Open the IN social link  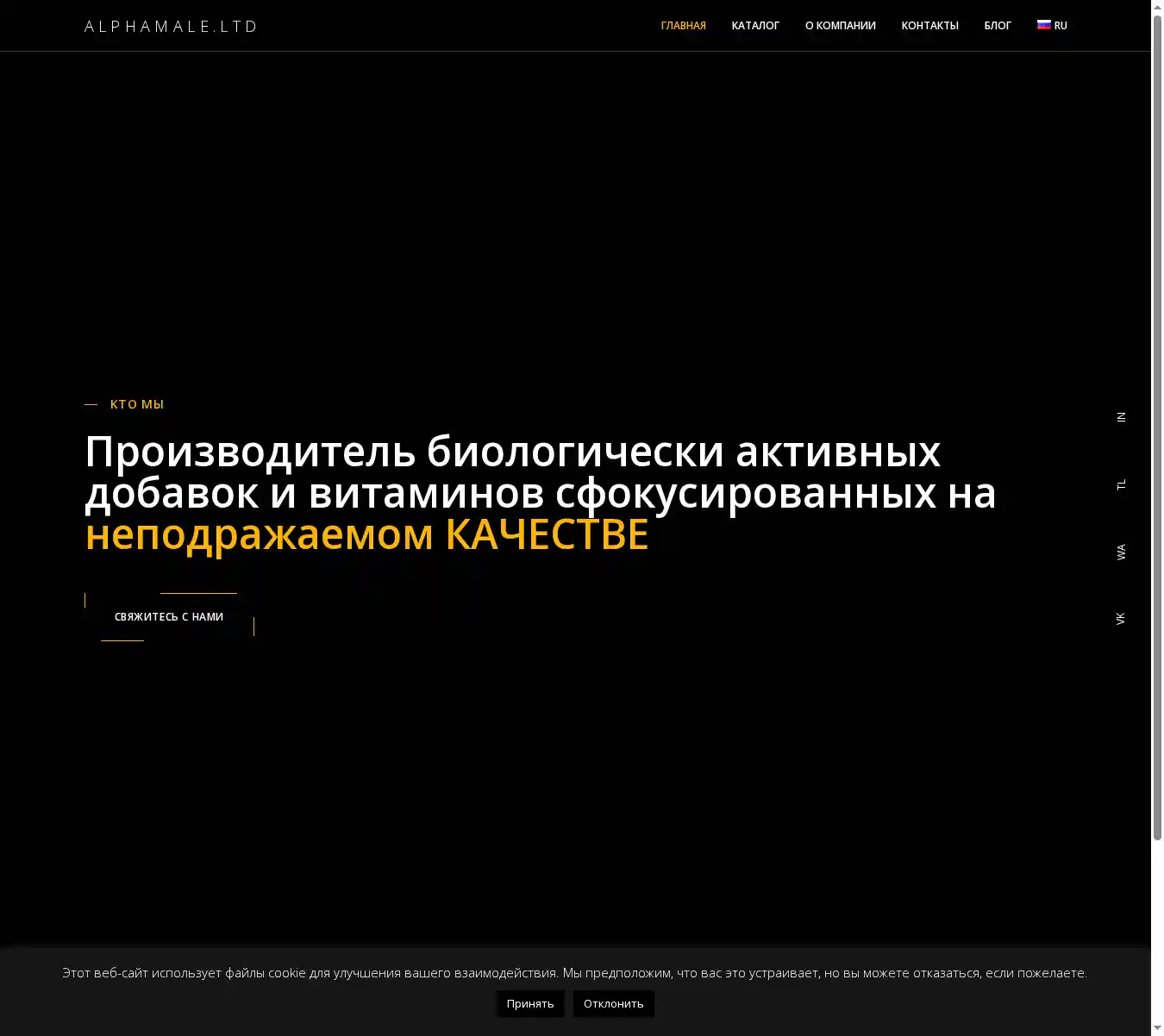tap(1121, 417)
